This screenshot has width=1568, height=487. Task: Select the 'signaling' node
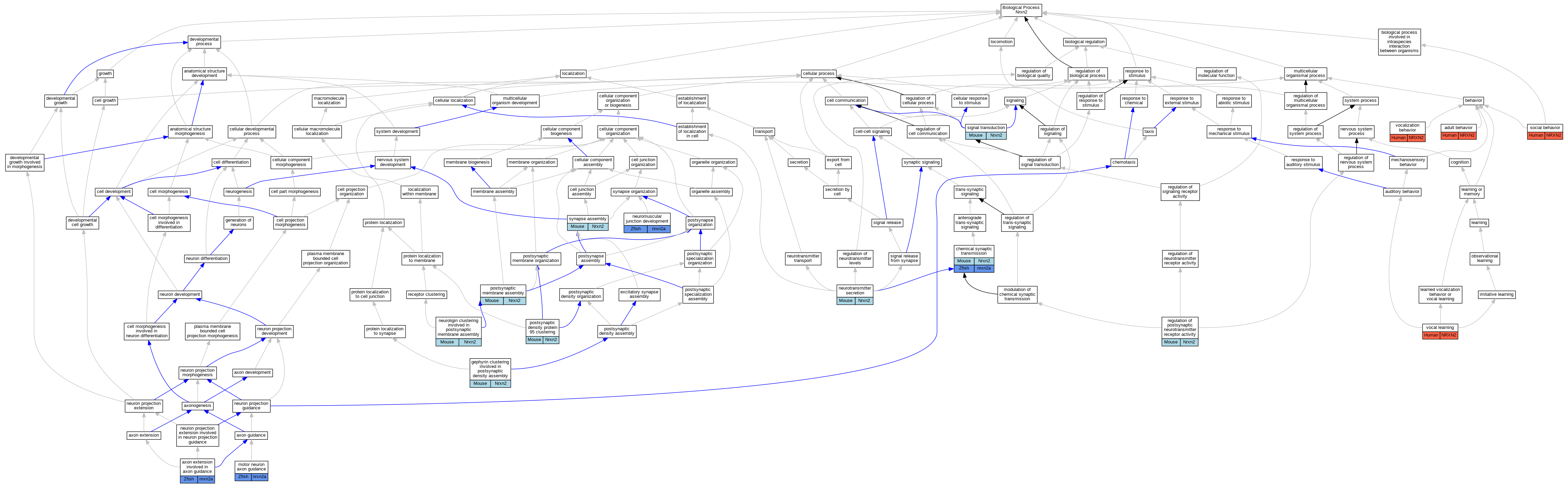(x=1015, y=100)
